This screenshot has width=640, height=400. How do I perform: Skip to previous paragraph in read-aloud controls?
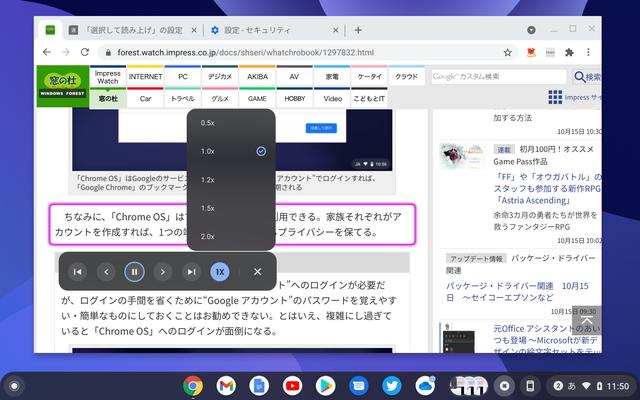78,272
